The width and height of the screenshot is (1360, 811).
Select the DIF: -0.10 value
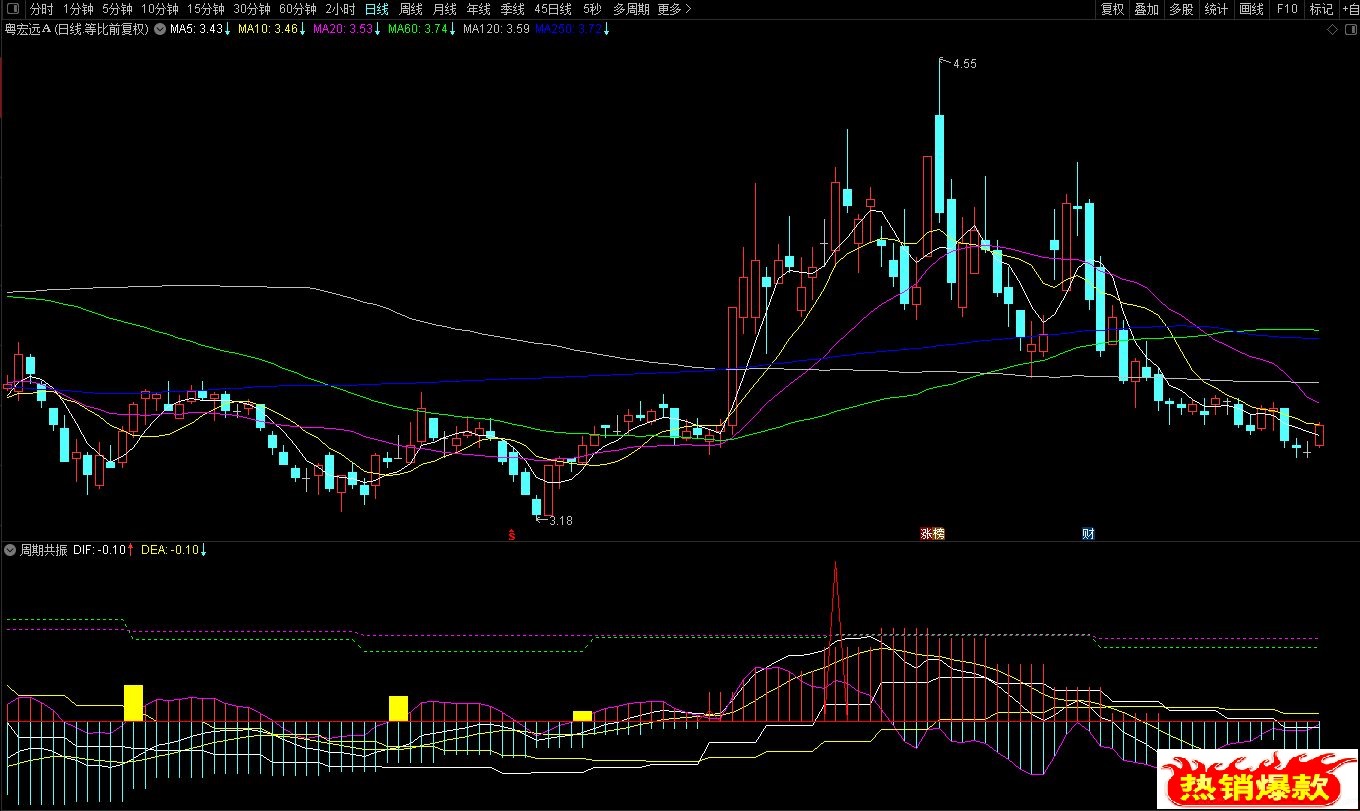pyautogui.click(x=100, y=550)
